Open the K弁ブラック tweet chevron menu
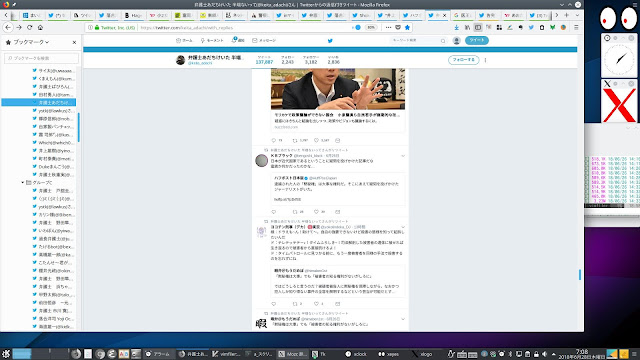 [x=403, y=156]
